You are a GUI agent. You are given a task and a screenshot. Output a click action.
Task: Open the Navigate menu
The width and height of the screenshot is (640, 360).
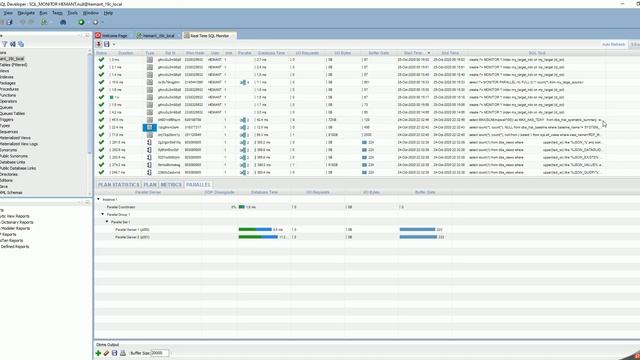(26, 13)
